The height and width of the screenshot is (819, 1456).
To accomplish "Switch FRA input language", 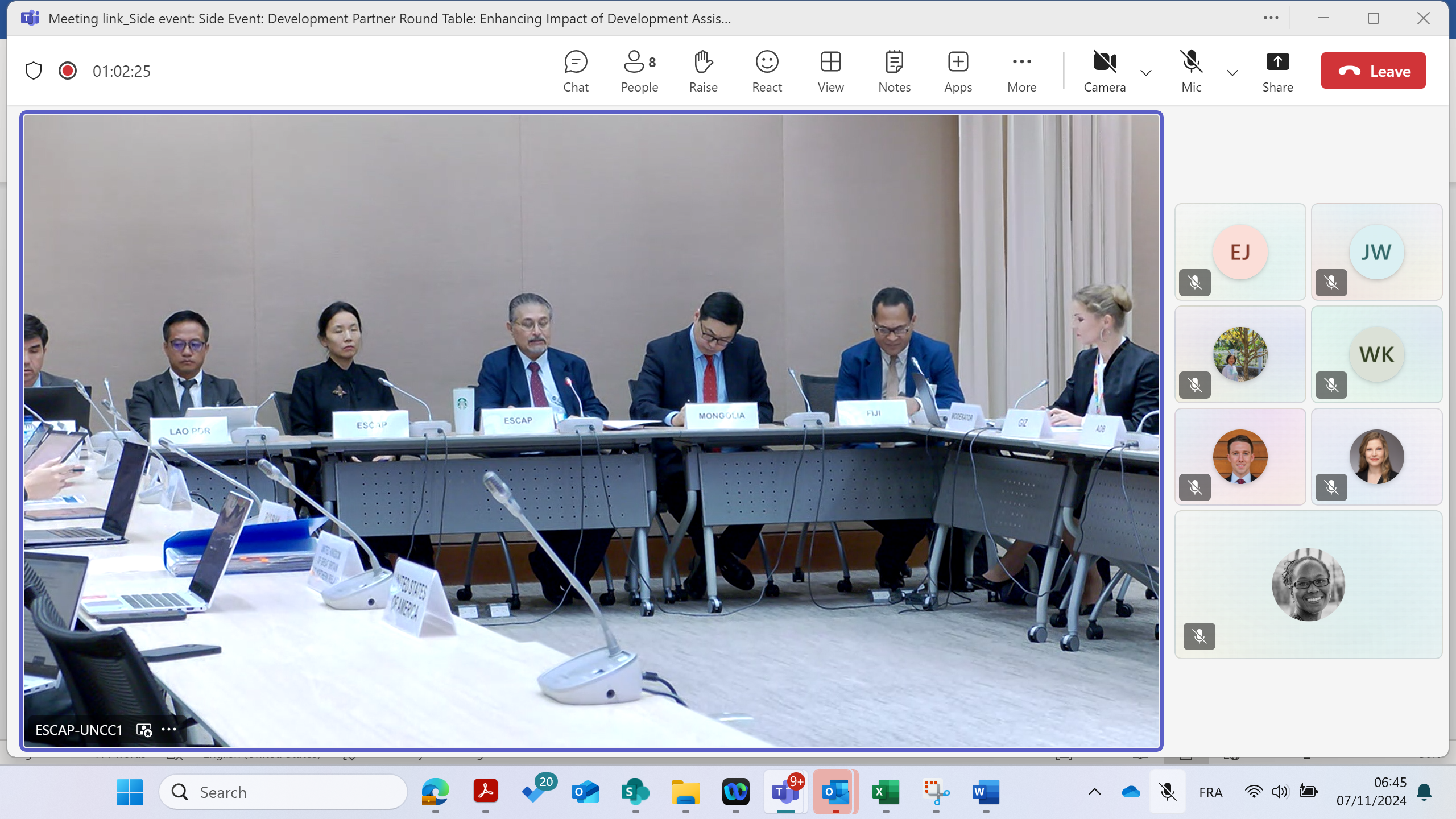I will coord(1211,792).
